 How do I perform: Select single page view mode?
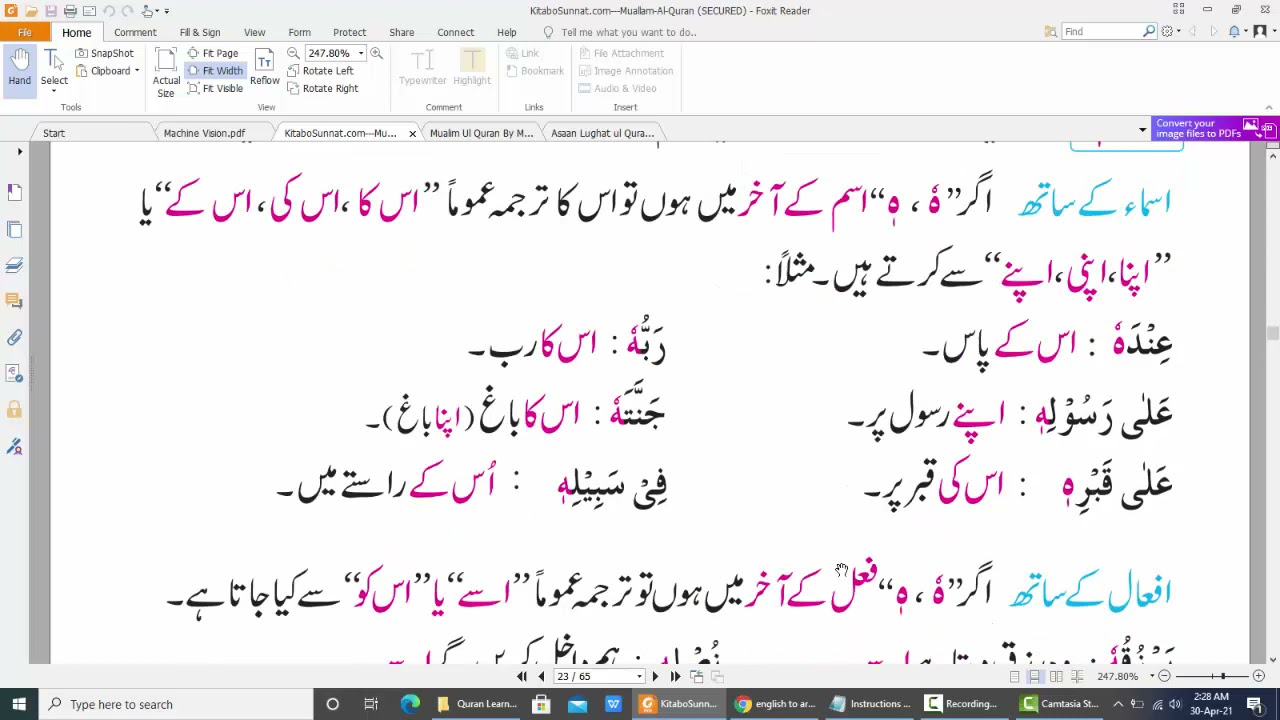pyautogui.click(x=1014, y=677)
